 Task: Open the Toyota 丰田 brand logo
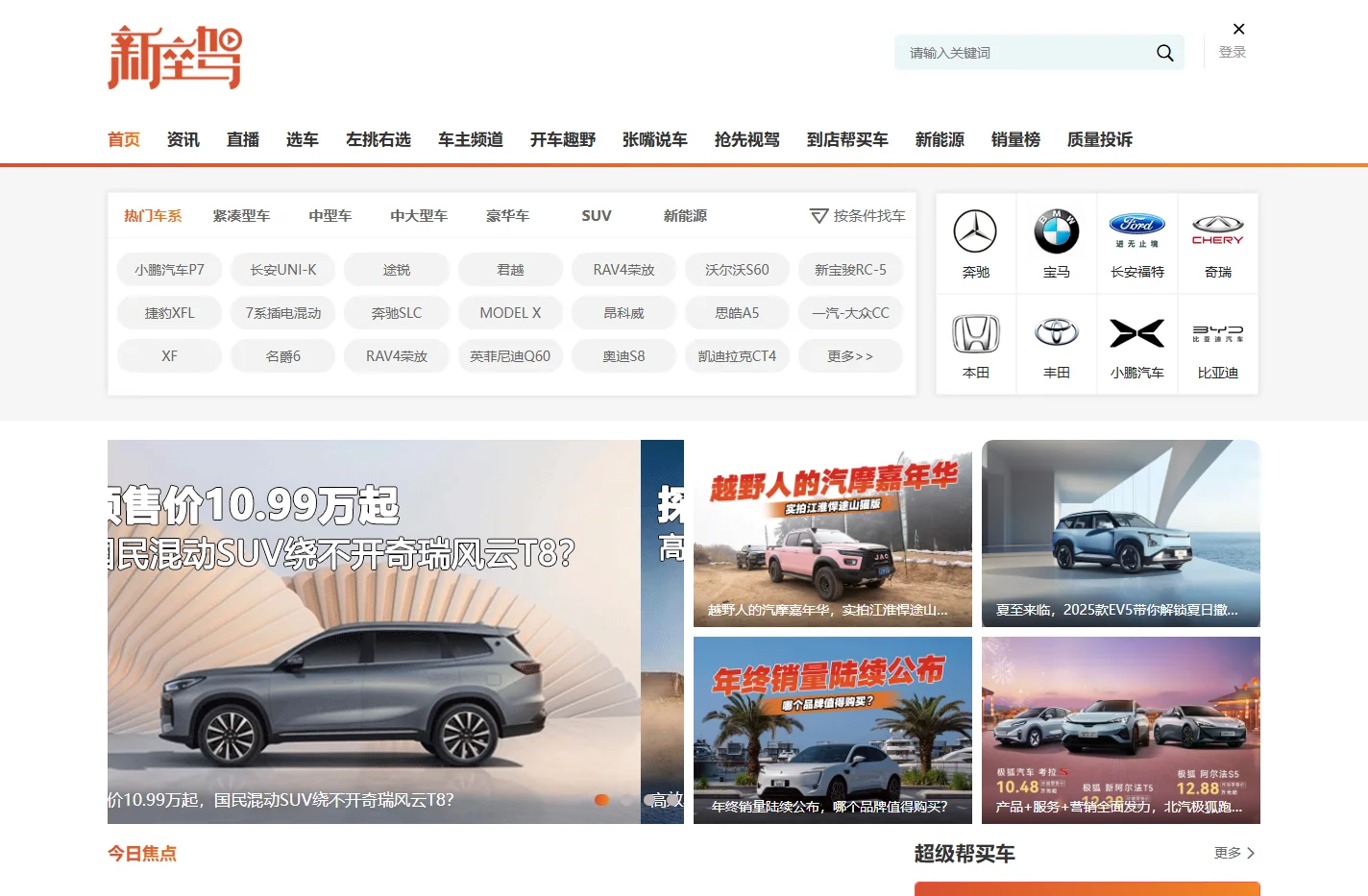[1057, 332]
